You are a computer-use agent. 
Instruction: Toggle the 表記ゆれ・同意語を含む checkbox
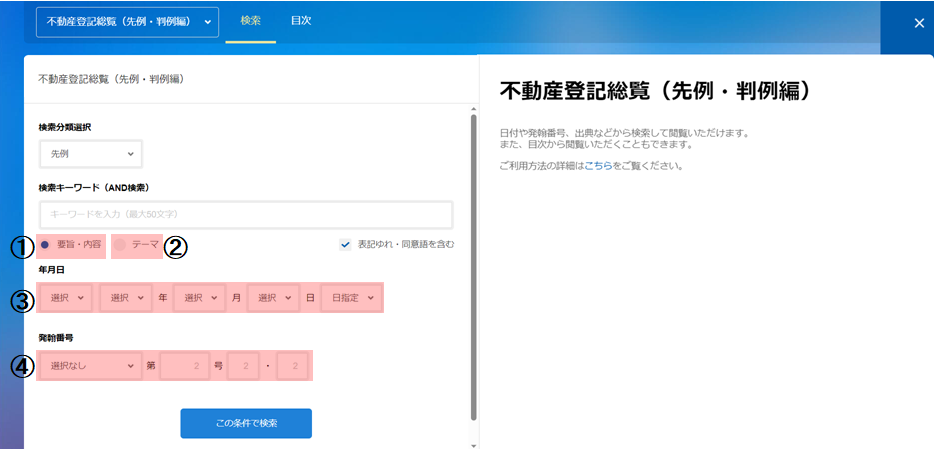pos(345,244)
